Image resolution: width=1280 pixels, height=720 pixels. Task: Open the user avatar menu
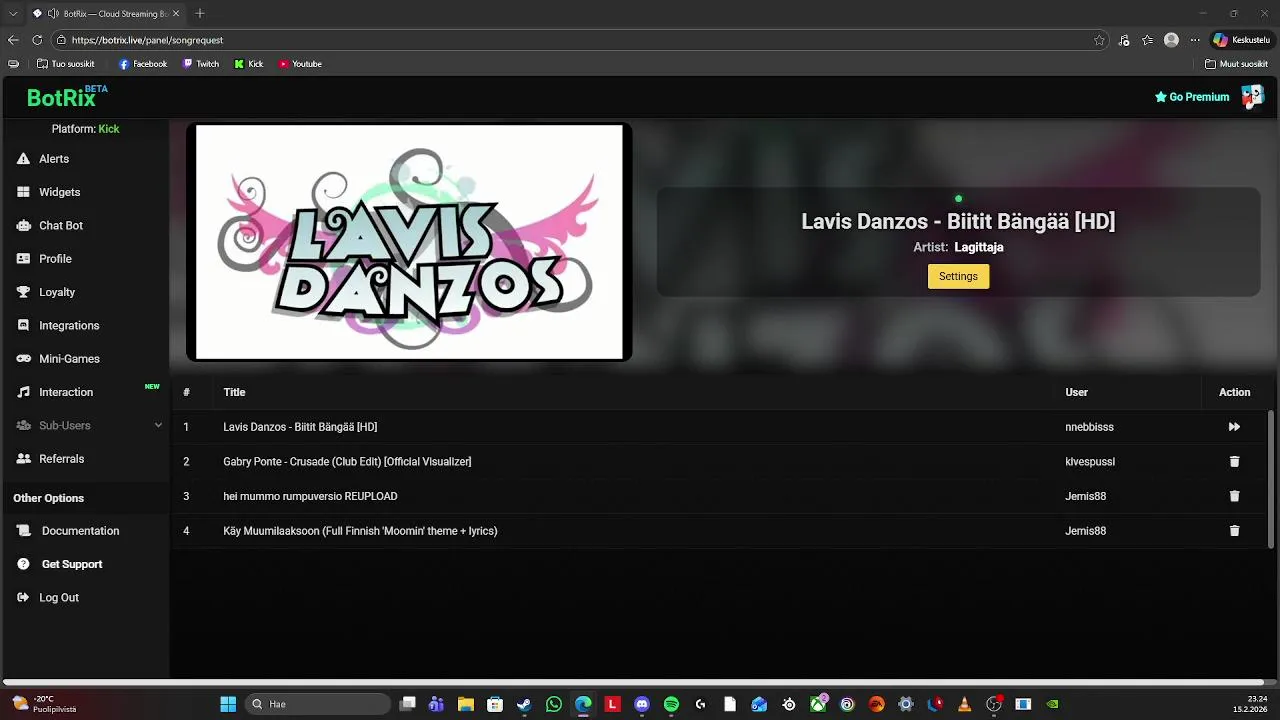1252,97
